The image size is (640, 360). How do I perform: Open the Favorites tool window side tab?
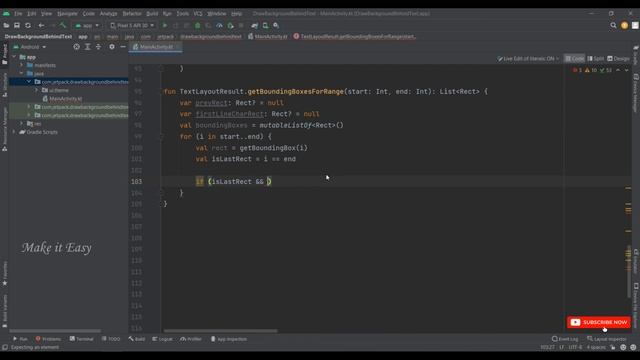coord(4,273)
